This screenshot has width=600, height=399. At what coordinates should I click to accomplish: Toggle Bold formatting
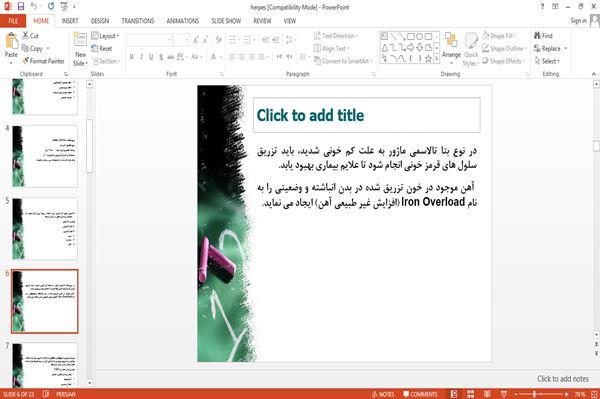pos(132,57)
